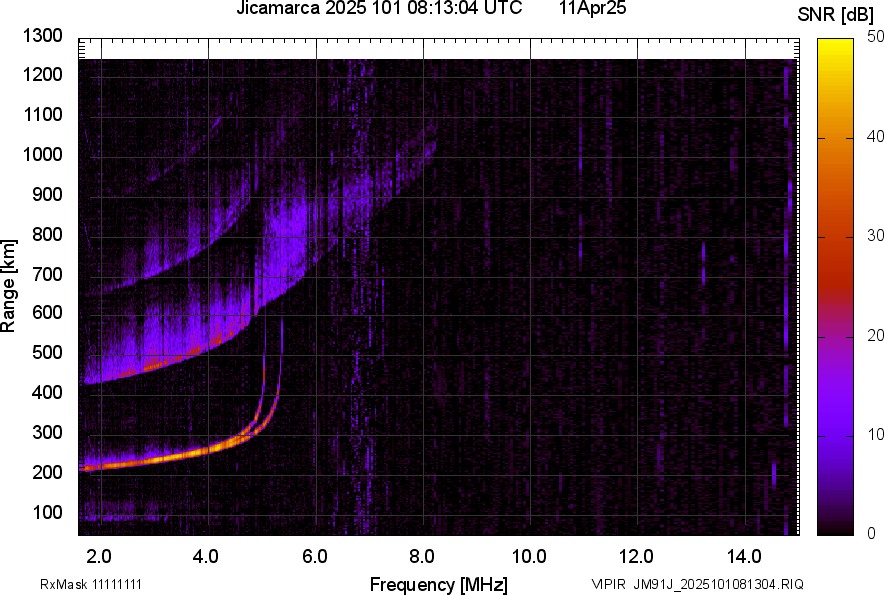
Task: Click the range tick label '900'
Action: pos(47,194)
